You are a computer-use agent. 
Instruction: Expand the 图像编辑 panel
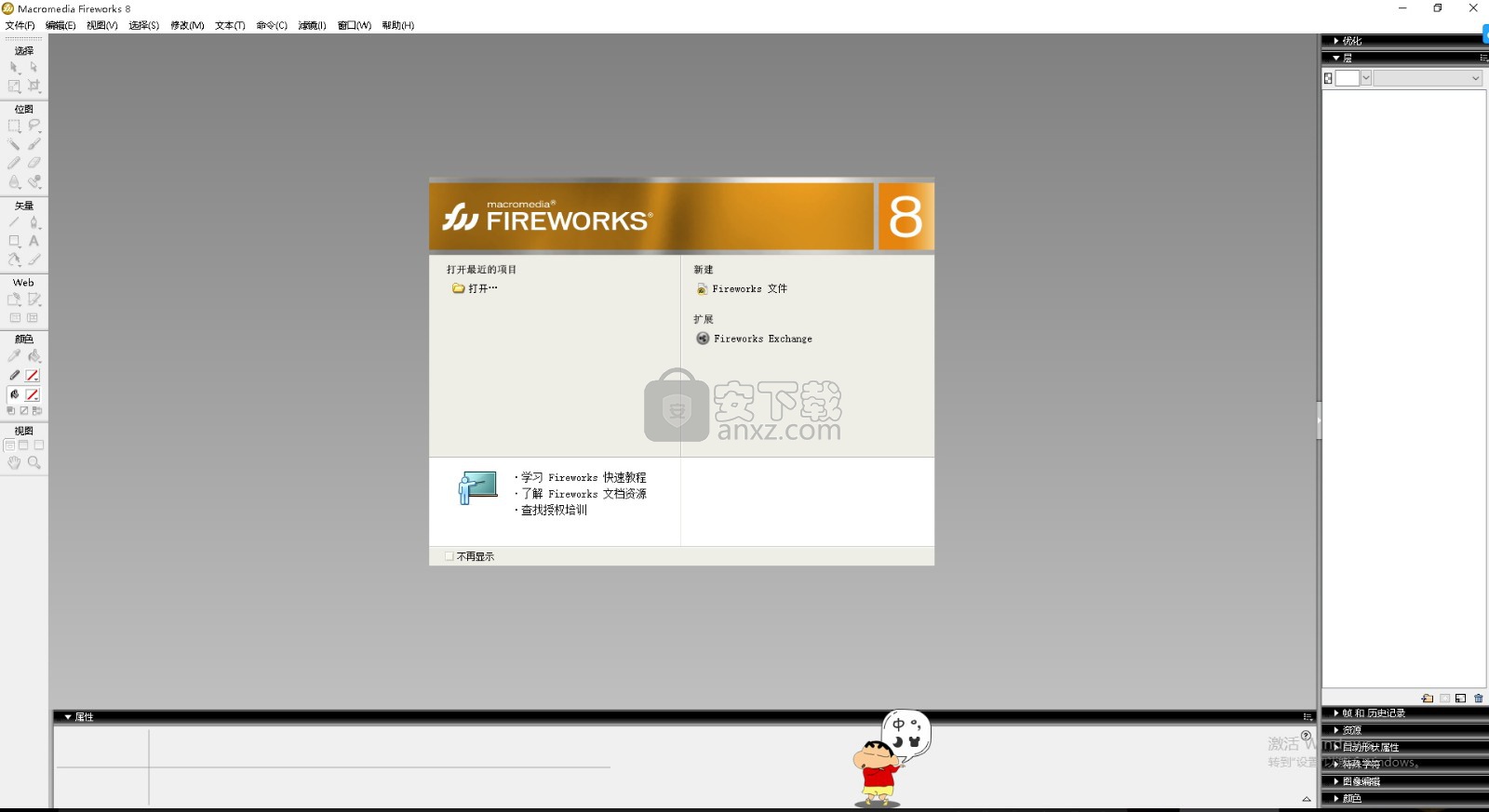(1336, 781)
